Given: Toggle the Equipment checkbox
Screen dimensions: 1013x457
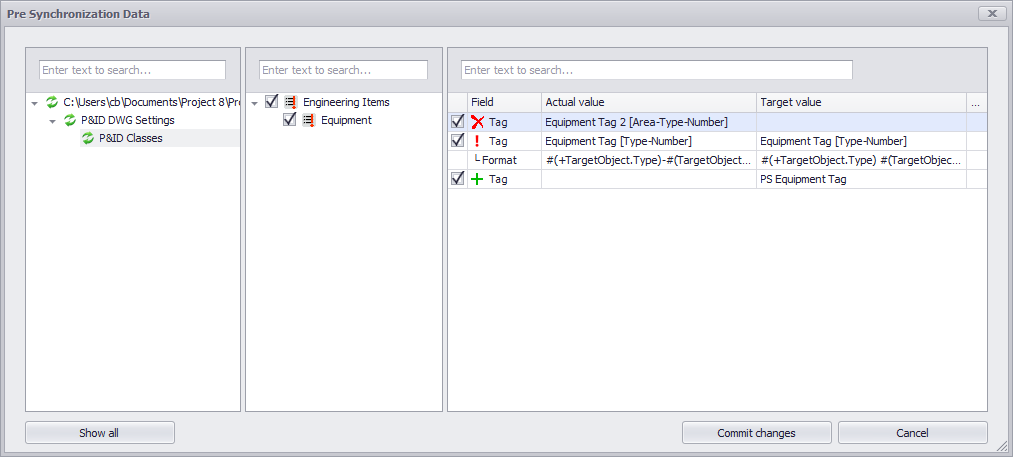Looking at the screenshot, I should click(290, 120).
